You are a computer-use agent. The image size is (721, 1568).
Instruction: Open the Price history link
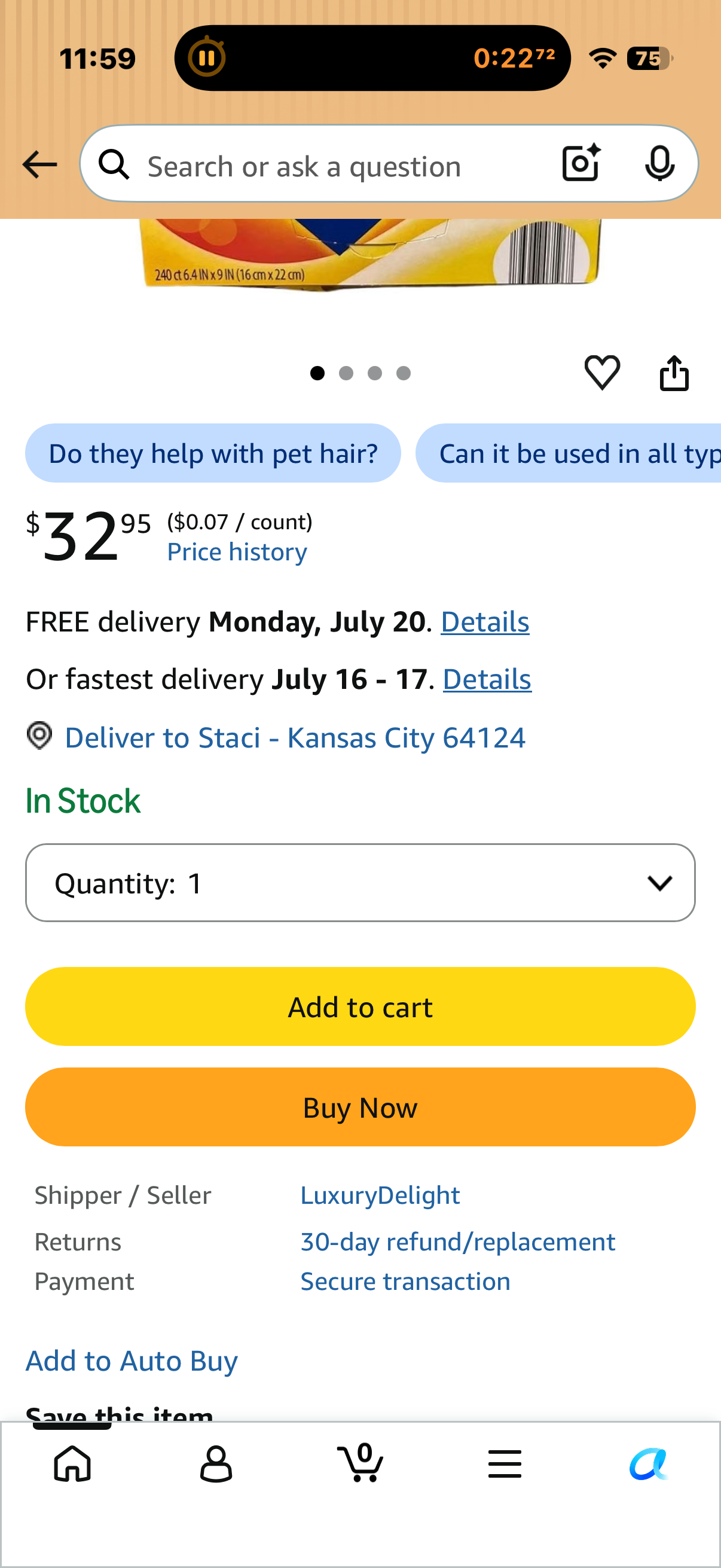coord(237,551)
